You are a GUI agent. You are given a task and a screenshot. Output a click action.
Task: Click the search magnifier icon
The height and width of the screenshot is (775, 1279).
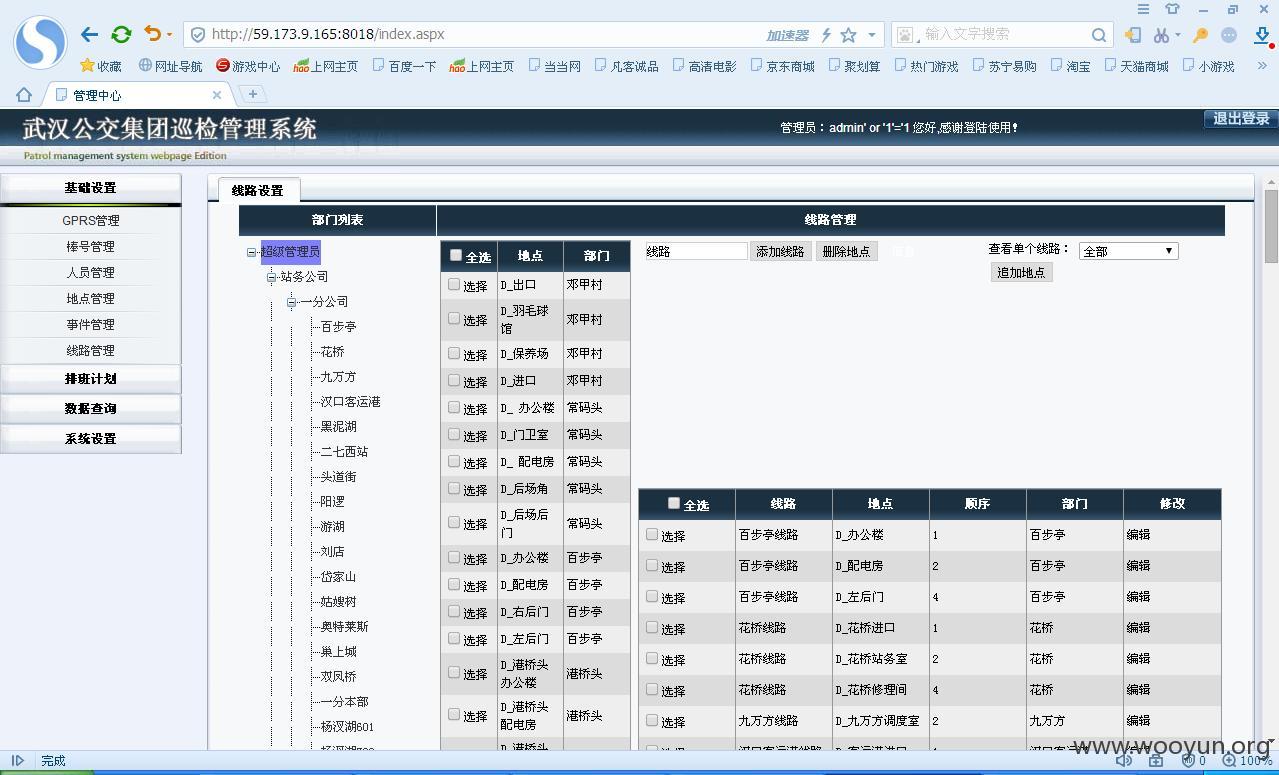click(x=1098, y=35)
